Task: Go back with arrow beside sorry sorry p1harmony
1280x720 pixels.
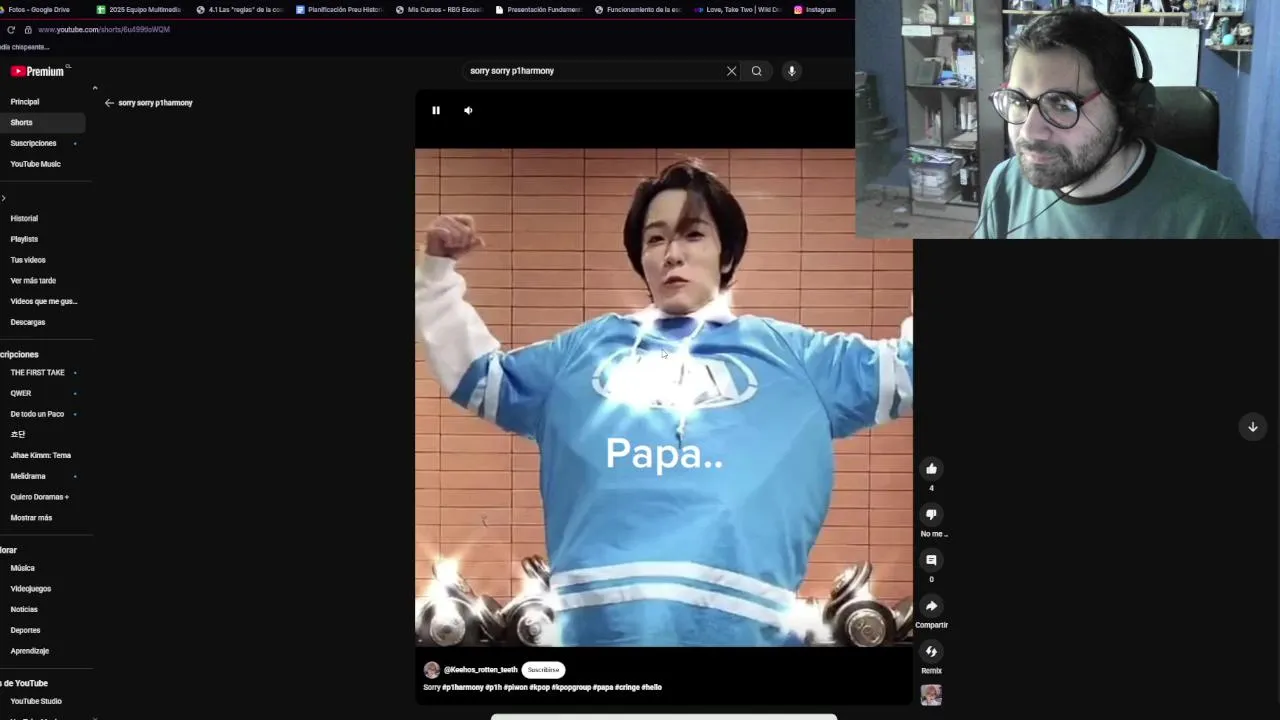Action: (x=109, y=103)
